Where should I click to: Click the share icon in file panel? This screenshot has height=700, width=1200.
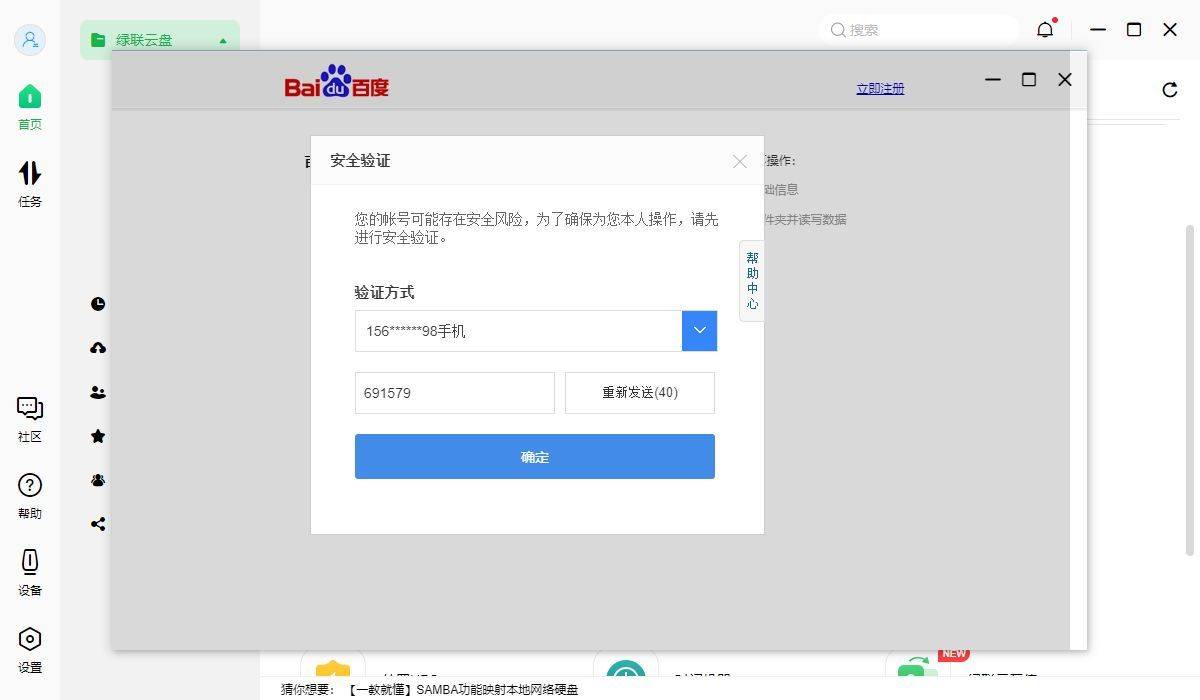98,524
